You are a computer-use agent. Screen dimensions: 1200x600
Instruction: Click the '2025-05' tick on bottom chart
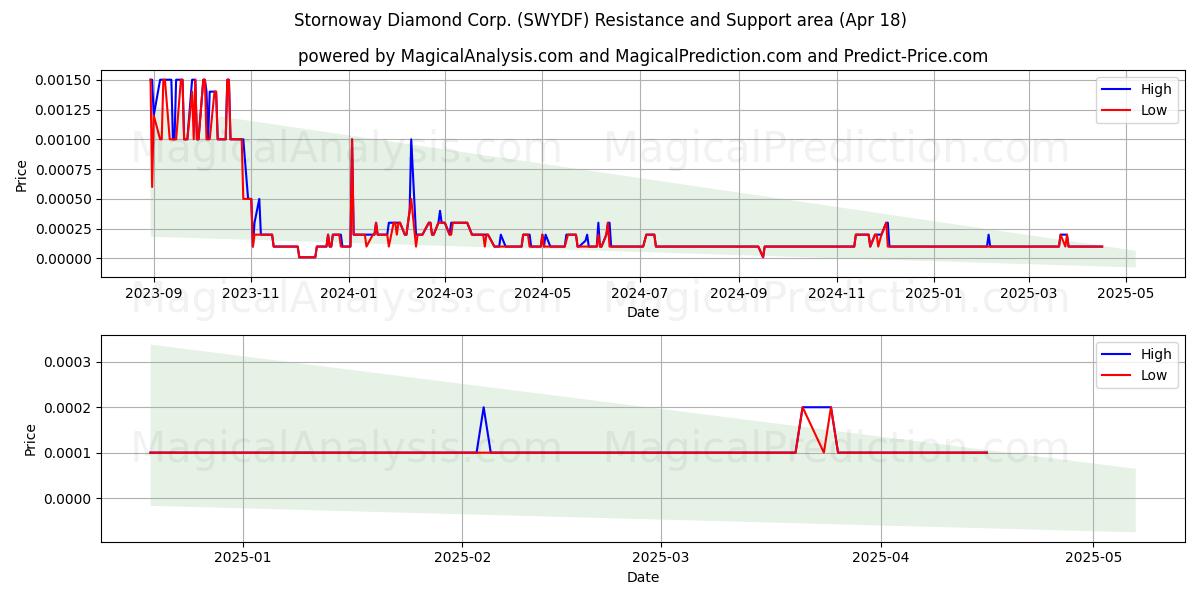1093,557
